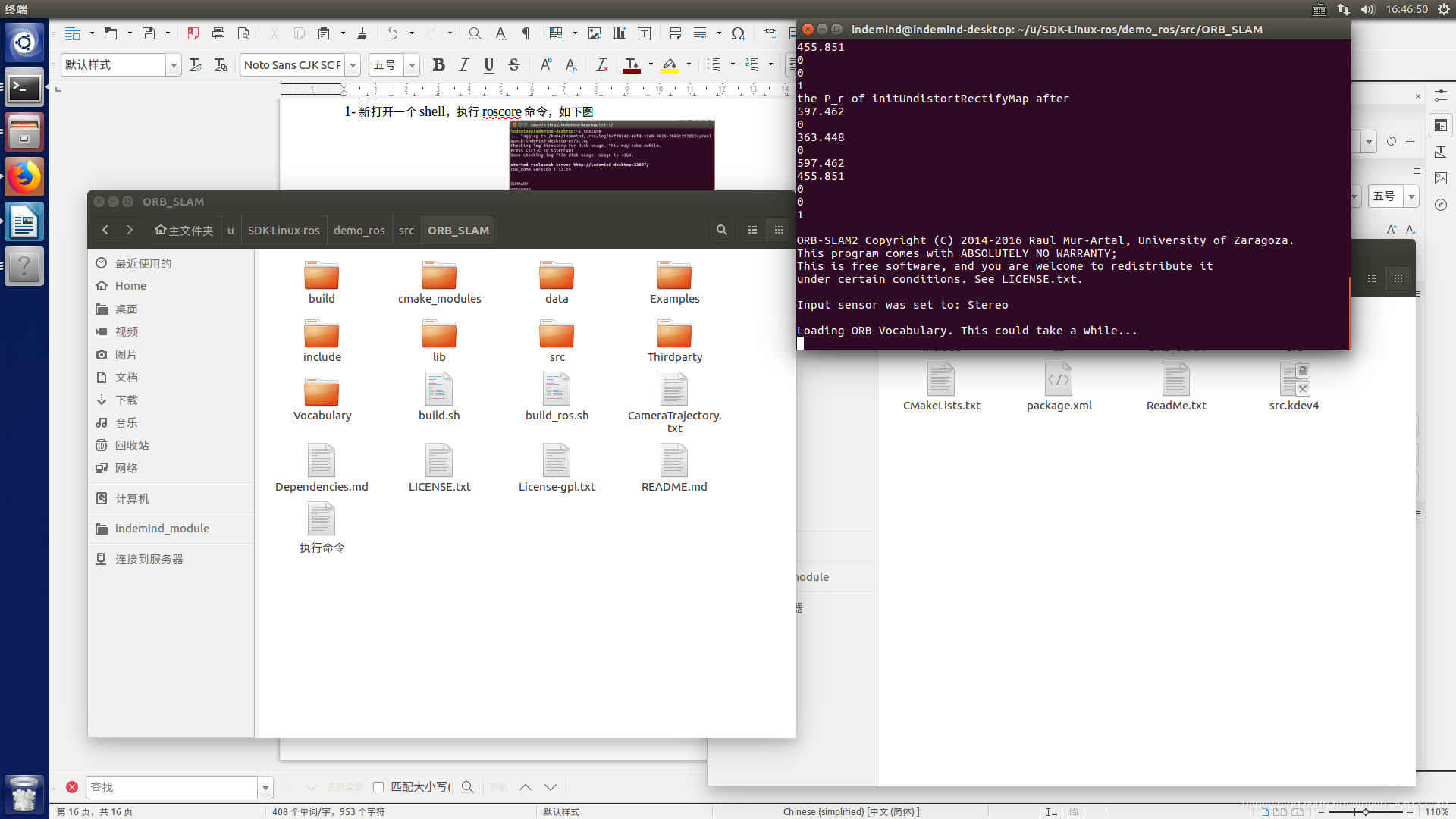
Task: Click the Paste clipboard icon
Action: (x=325, y=33)
